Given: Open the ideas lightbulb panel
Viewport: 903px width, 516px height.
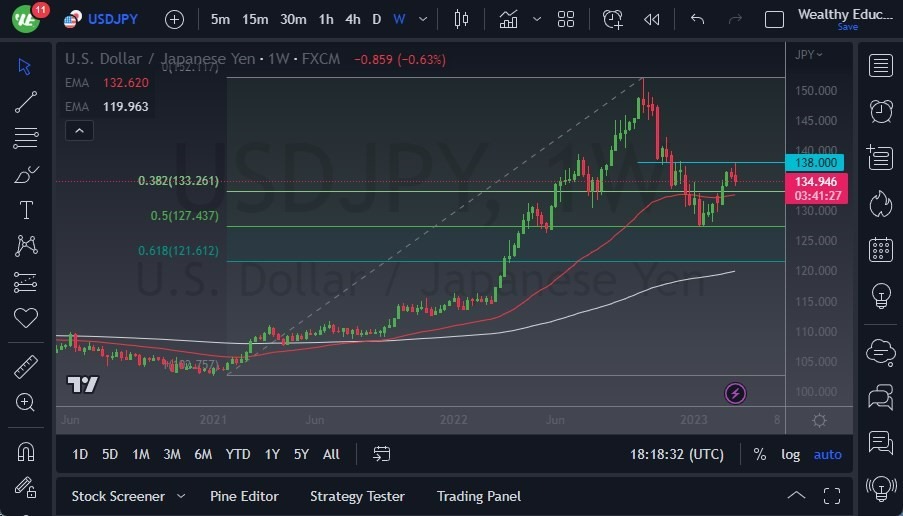Looking at the screenshot, I should 881,296.
